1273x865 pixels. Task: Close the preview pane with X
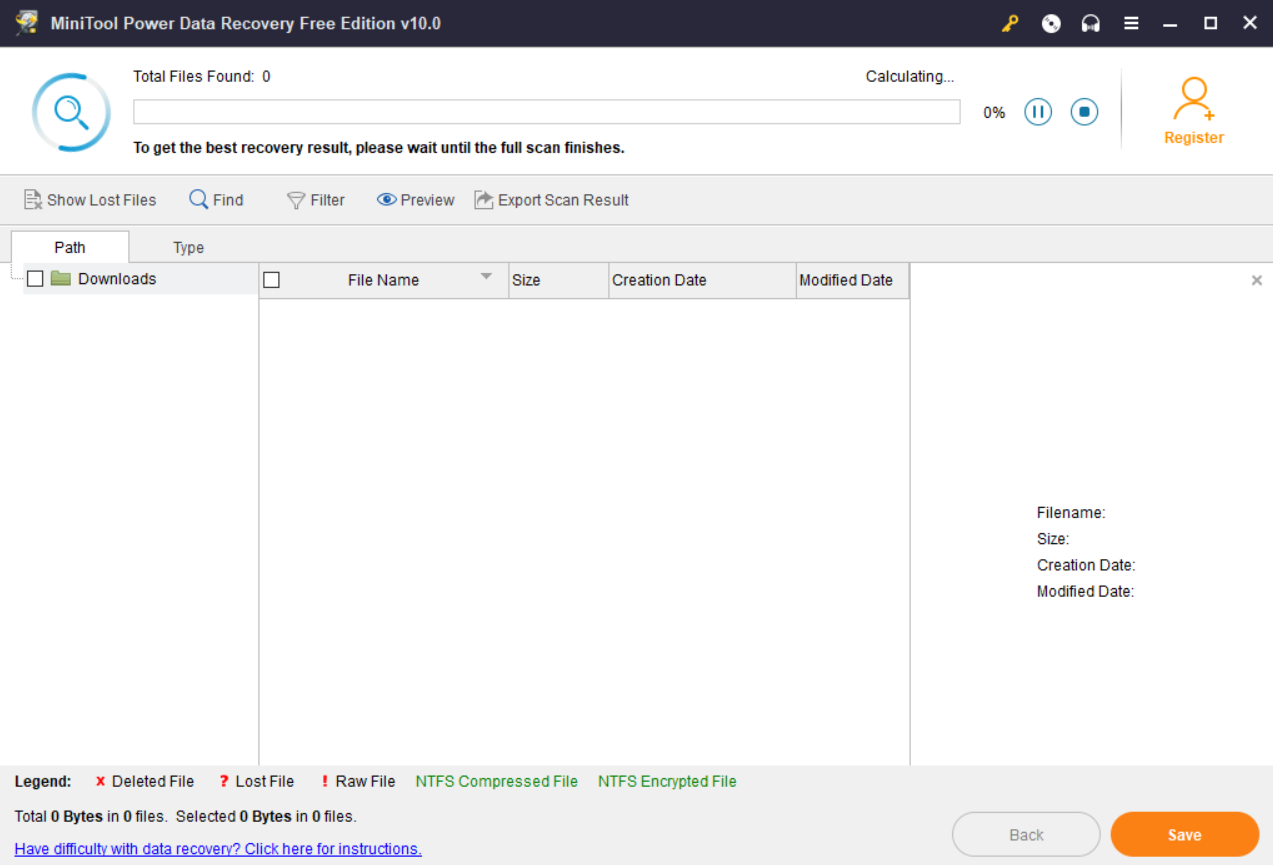click(x=1257, y=281)
